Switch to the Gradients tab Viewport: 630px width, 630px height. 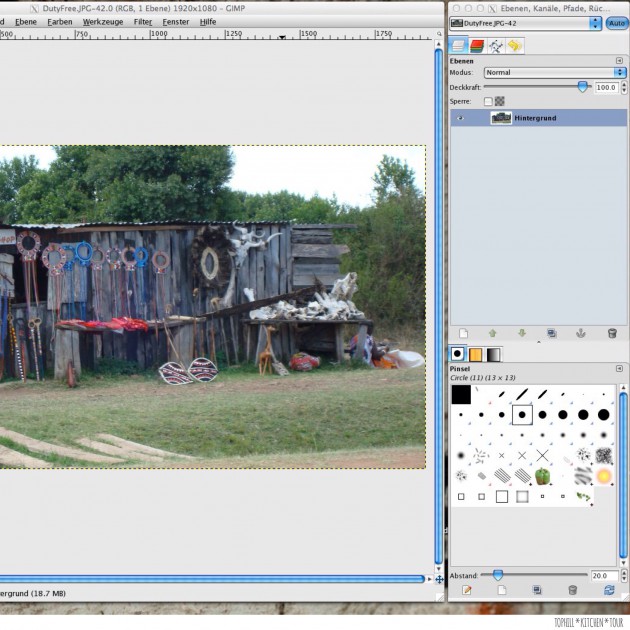point(493,354)
